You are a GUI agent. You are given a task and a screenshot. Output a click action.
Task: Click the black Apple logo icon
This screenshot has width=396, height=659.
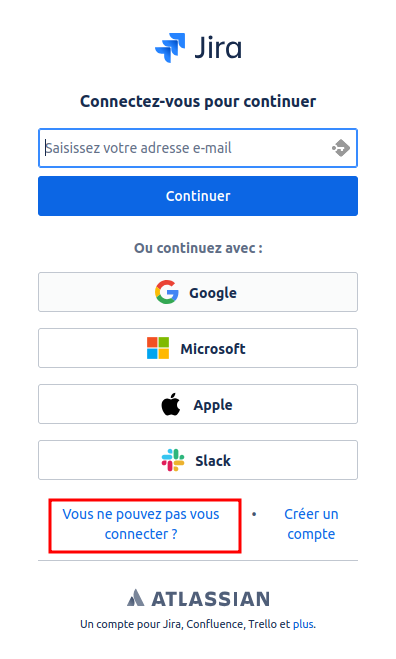[x=171, y=404]
